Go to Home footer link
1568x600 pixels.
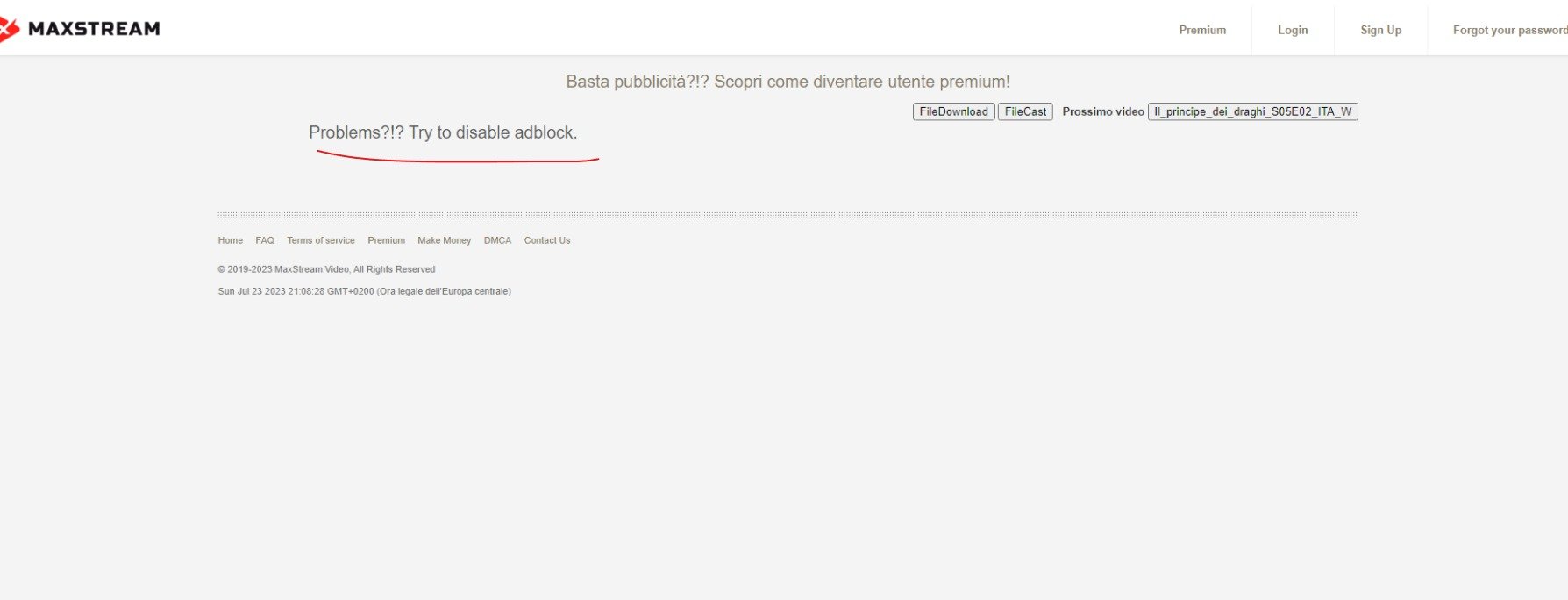pyautogui.click(x=230, y=240)
